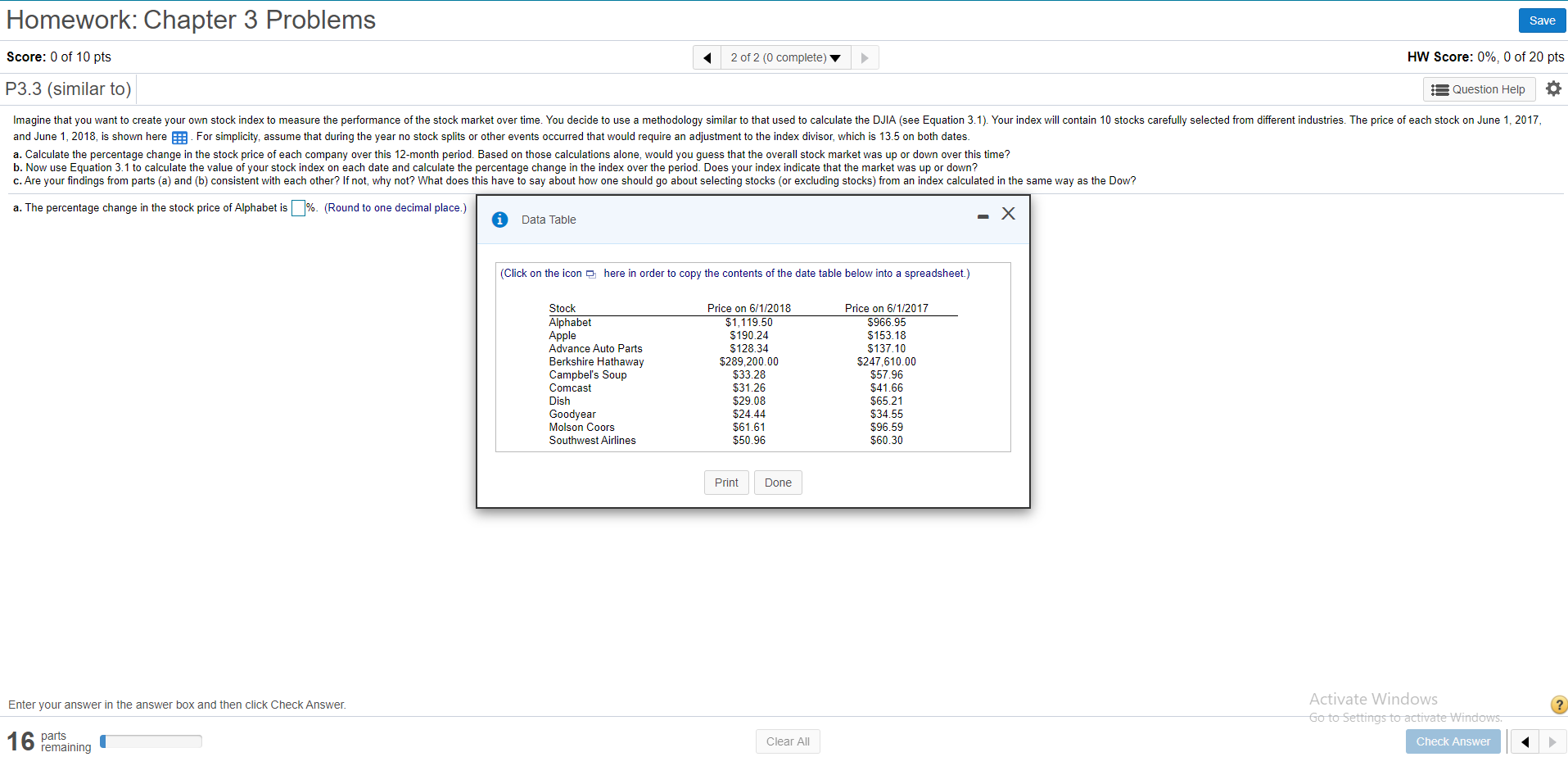This screenshot has height=766, width=1568.
Task: Click the 'Score: 0 of 10 pts' text
Action: tap(59, 57)
